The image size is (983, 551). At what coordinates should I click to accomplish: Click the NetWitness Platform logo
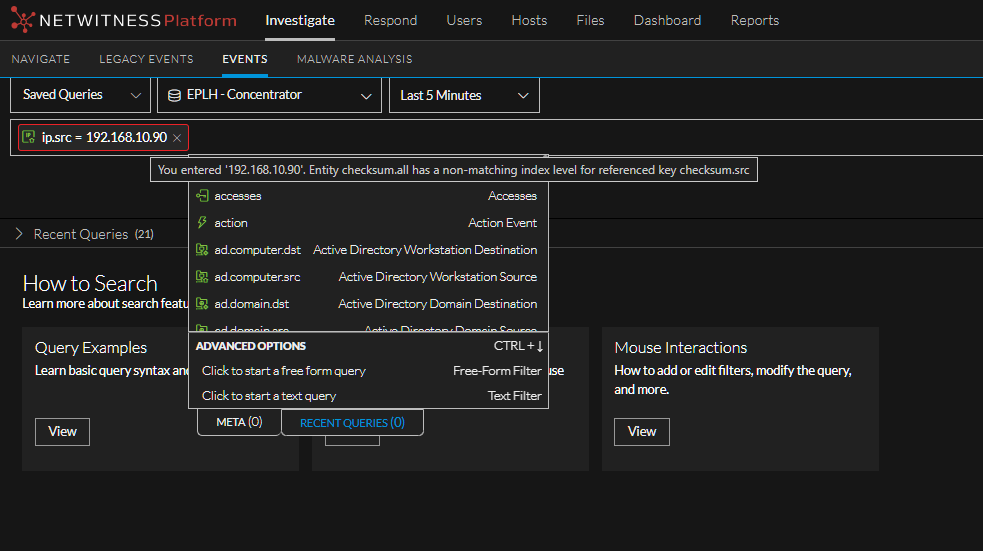tap(124, 20)
